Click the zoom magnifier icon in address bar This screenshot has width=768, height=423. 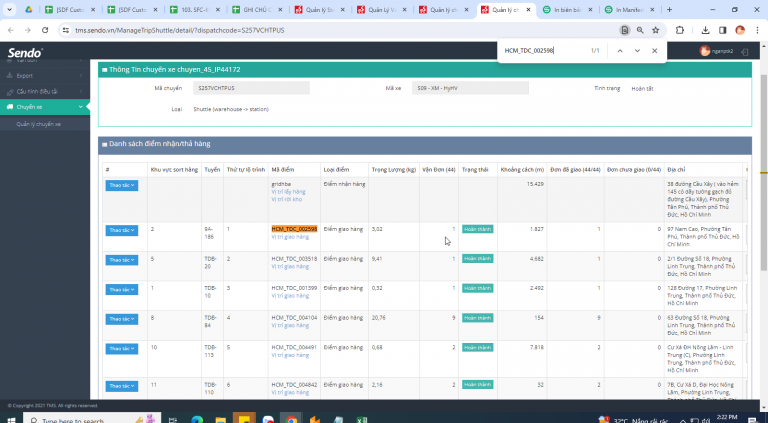(640, 30)
